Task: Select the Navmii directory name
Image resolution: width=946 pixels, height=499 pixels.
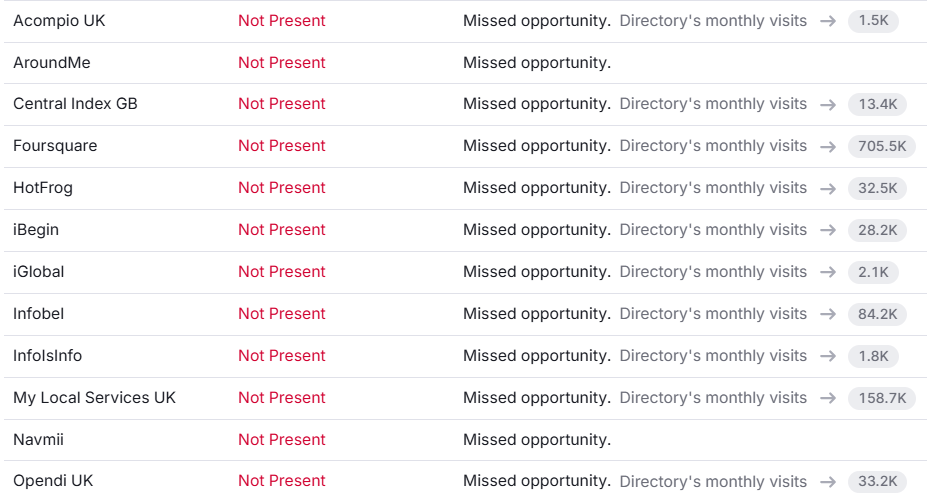Action: 38,440
